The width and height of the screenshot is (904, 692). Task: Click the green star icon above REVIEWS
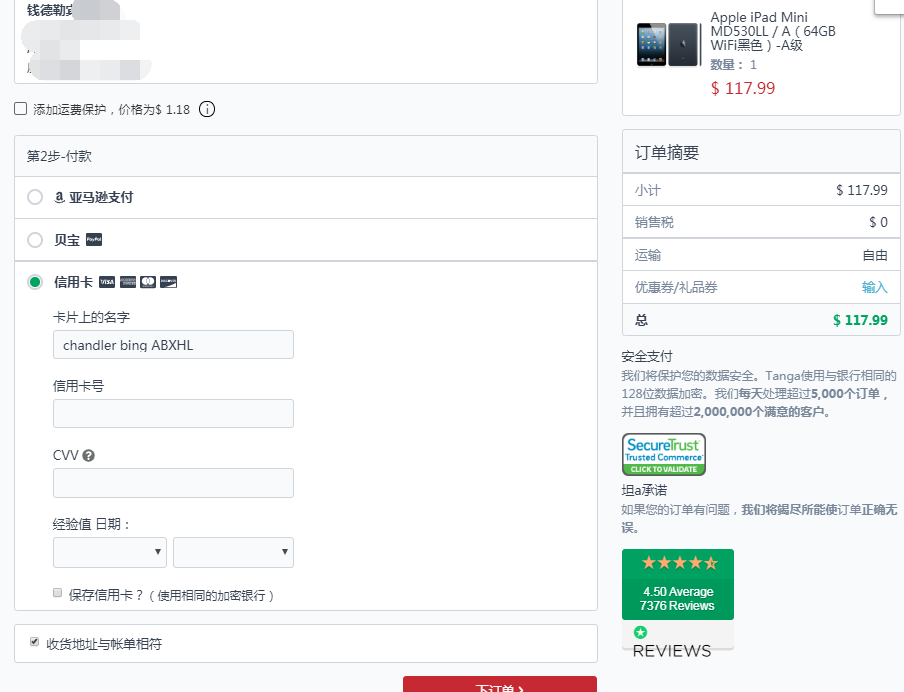tap(641, 632)
